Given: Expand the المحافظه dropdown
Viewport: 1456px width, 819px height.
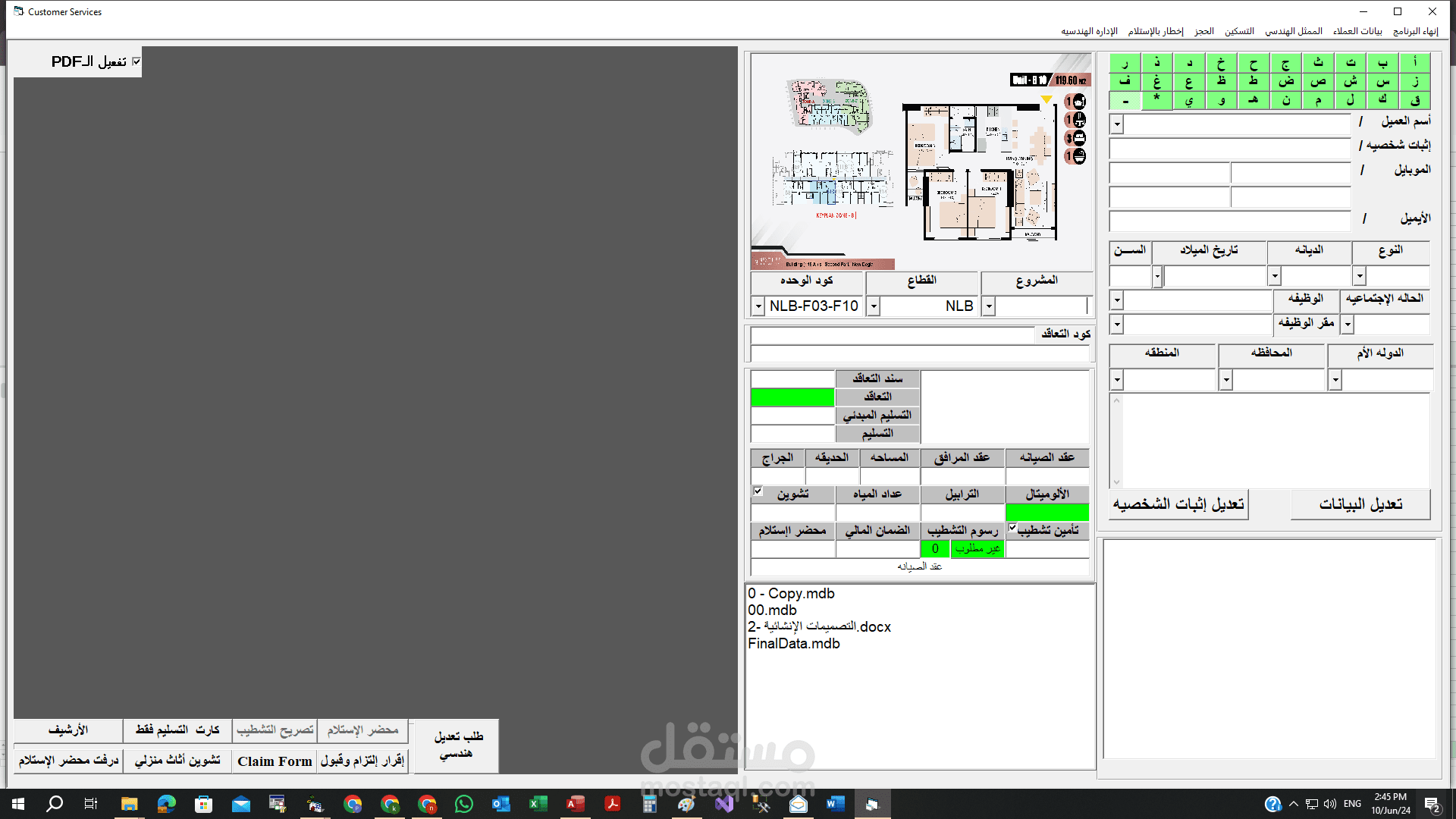Looking at the screenshot, I should (x=1226, y=379).
